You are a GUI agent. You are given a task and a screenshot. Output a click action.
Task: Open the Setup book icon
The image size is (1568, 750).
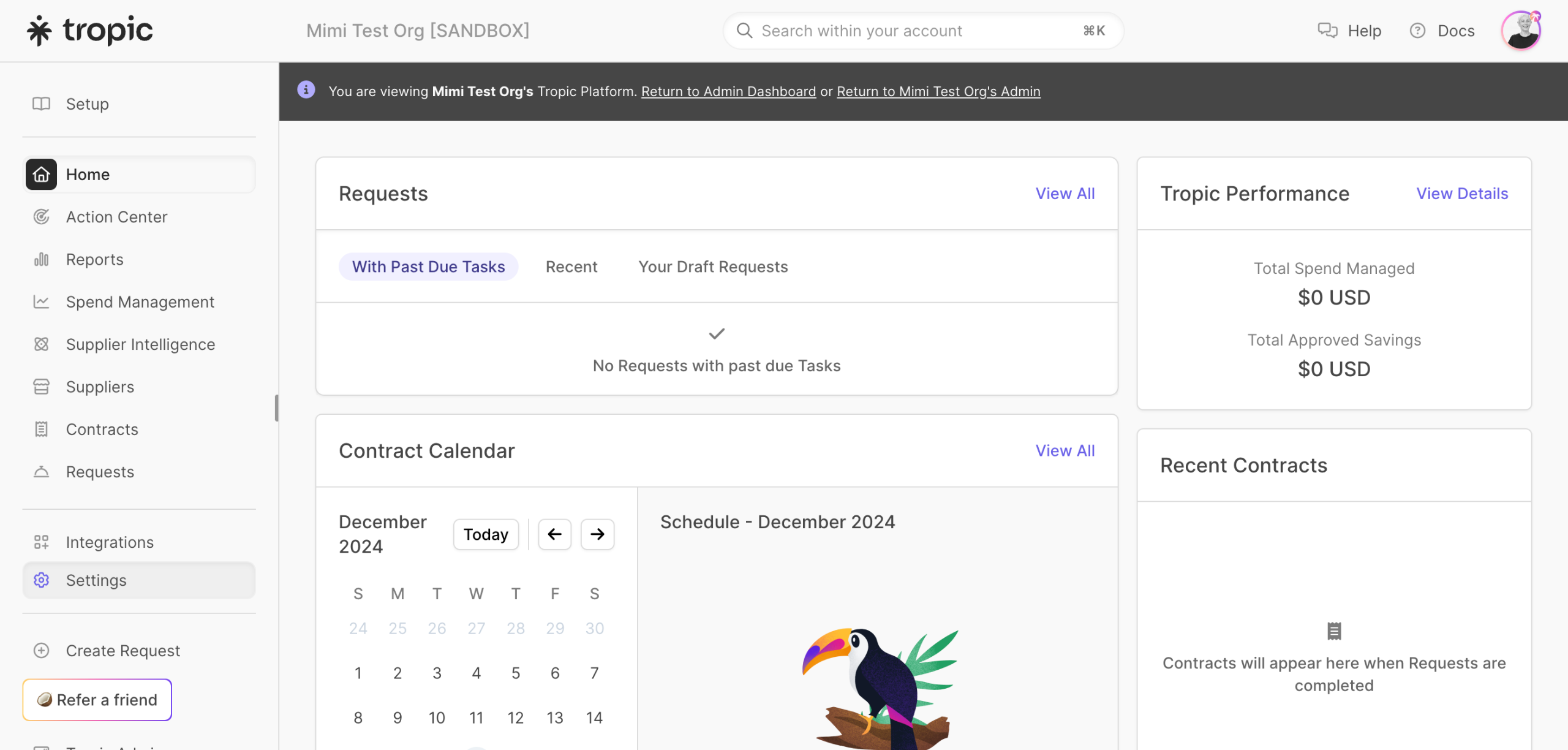click(x=41, y=104)
